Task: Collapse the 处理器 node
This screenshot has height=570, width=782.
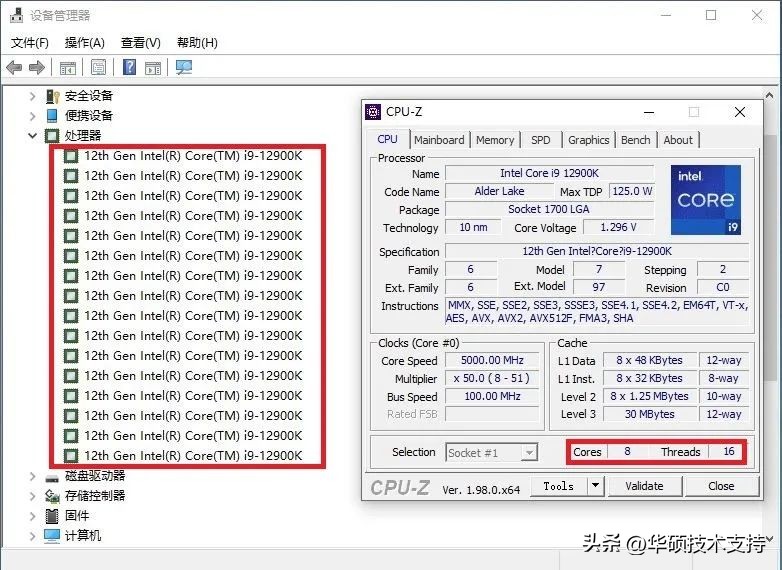Action: pyautogui.click(x=32, y=136)
